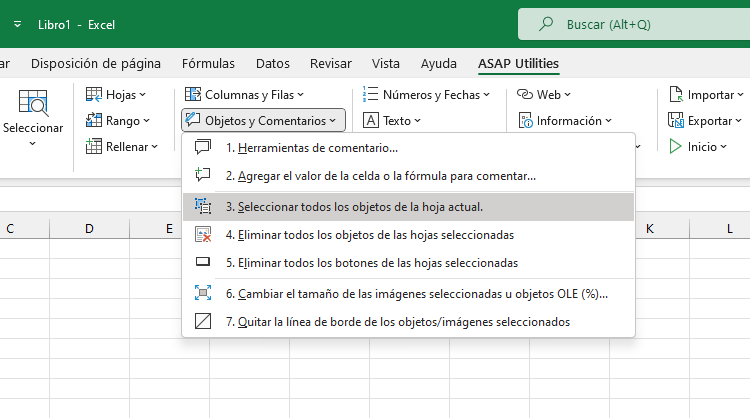The width and height of the screenshot is (750, 418).
Task: Expand the Información dropdown chevron
Action: coord(608,121)
